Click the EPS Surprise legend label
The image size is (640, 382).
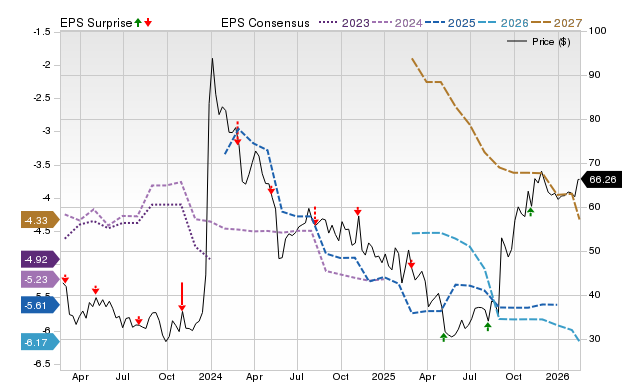(x=96, y=23)
